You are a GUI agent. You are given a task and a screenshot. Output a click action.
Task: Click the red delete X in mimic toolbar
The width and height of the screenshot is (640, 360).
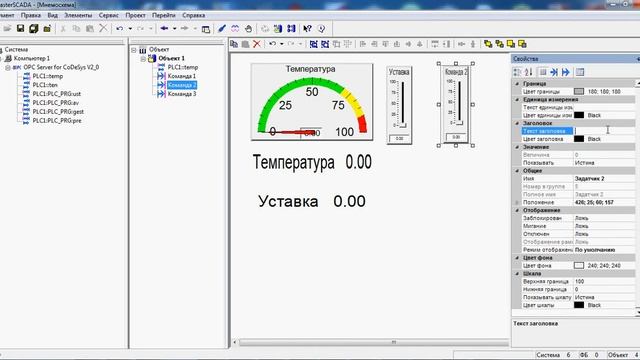(x=257, y=44)
